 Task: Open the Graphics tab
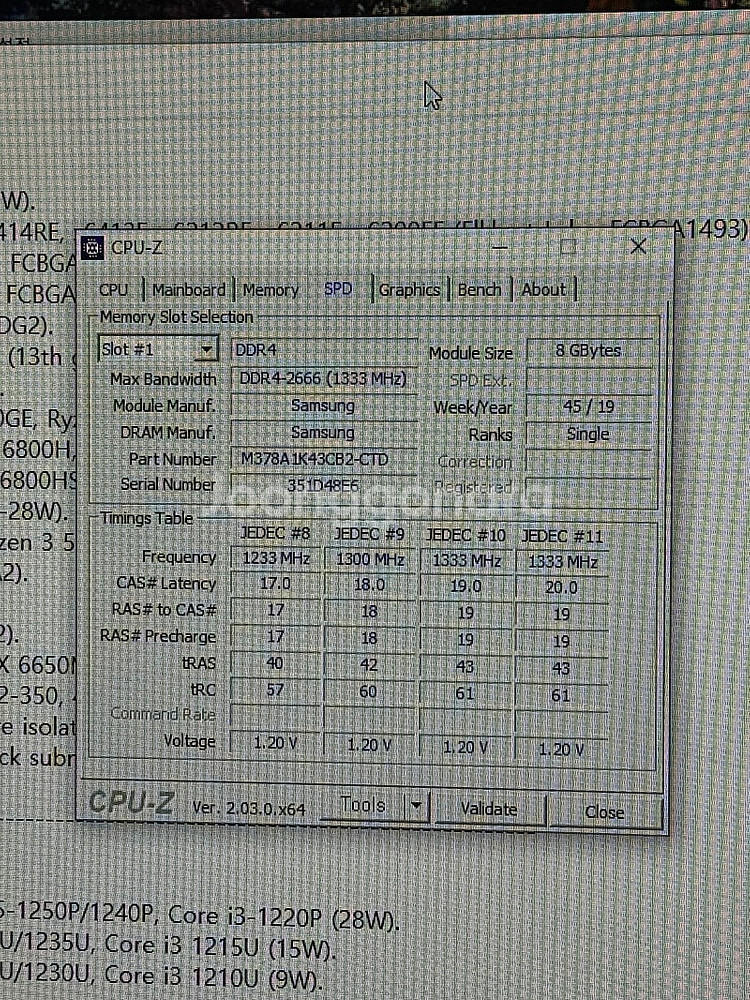409,290
